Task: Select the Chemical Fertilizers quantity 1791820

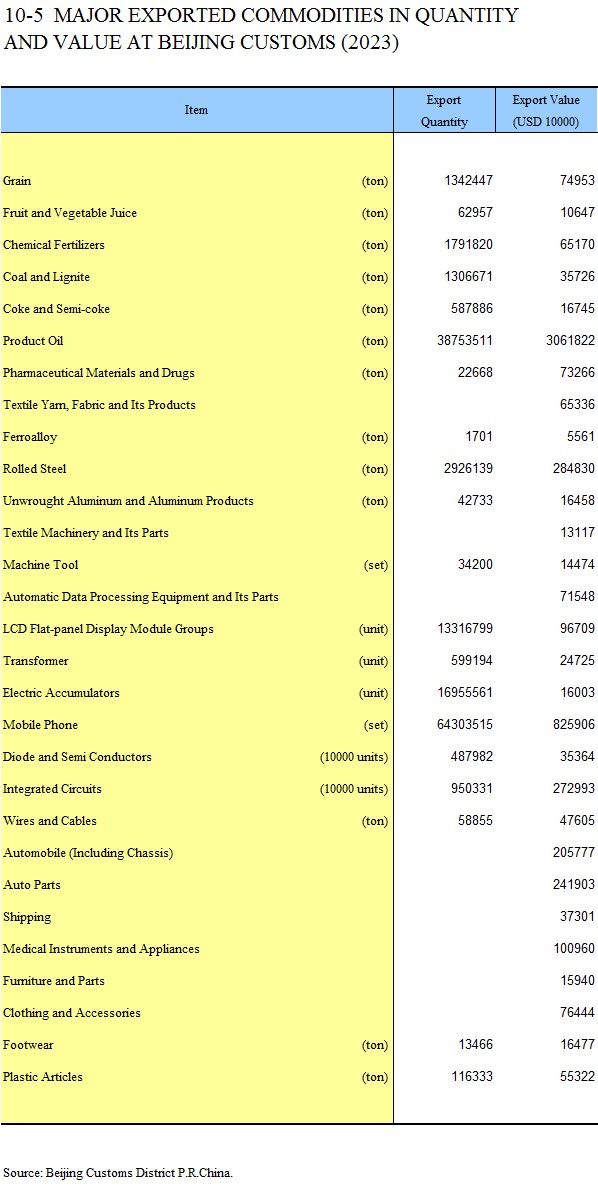Action: point(468,245)
